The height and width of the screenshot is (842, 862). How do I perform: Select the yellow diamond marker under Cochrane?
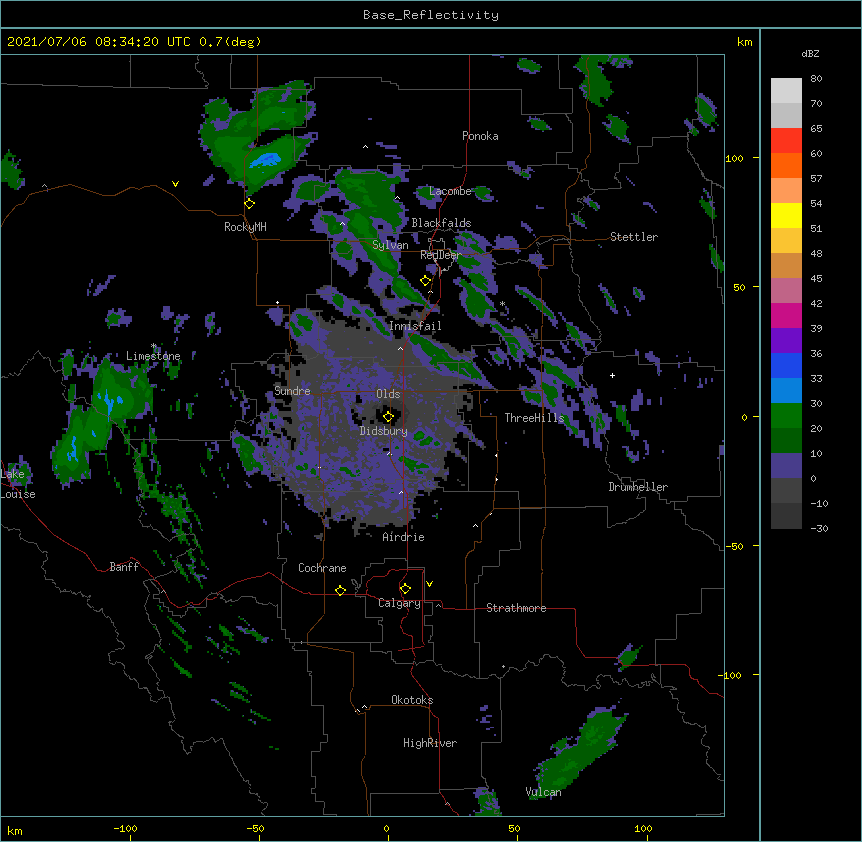coord(340,590)
